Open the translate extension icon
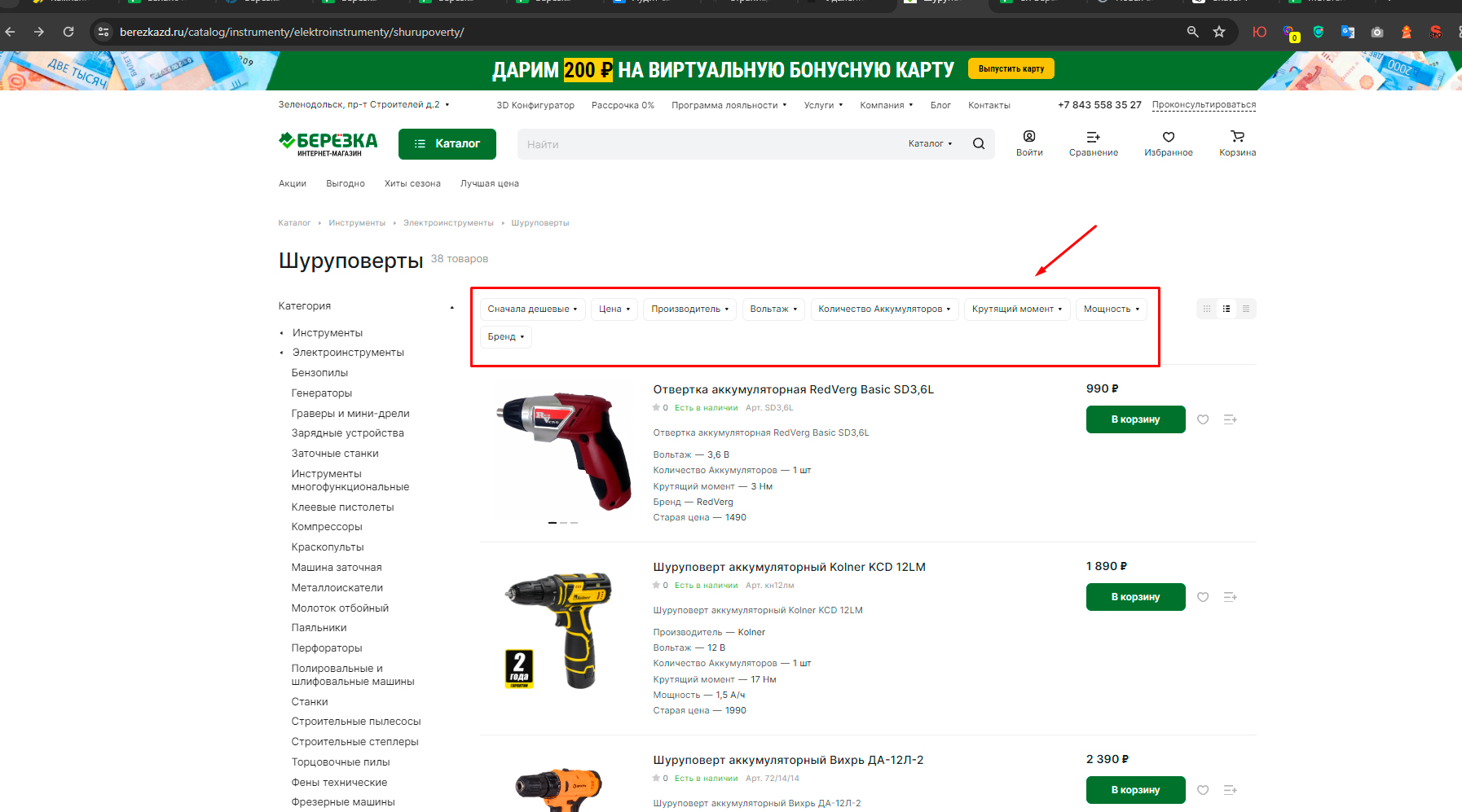 pos(1348,32)
